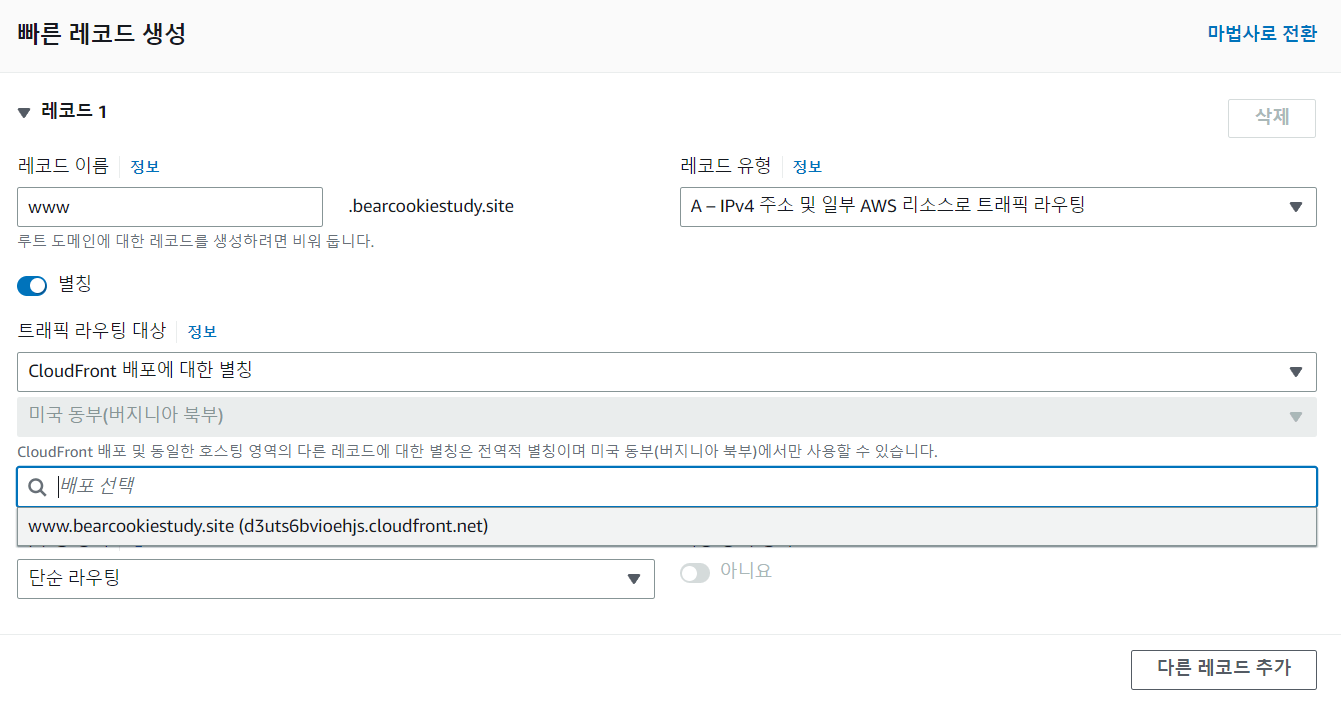The height and width of the screenshot is (701, 1341).
Task: Focus the 배포 선택 search input
Action: [680, 487]
